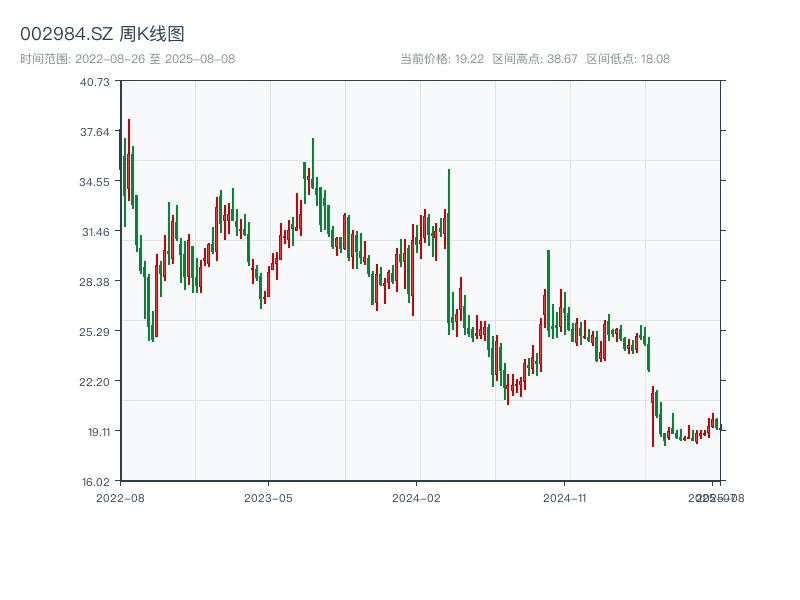
Task: Click the 2023-05 x-axis label
Action: click(x=268, y=497)
